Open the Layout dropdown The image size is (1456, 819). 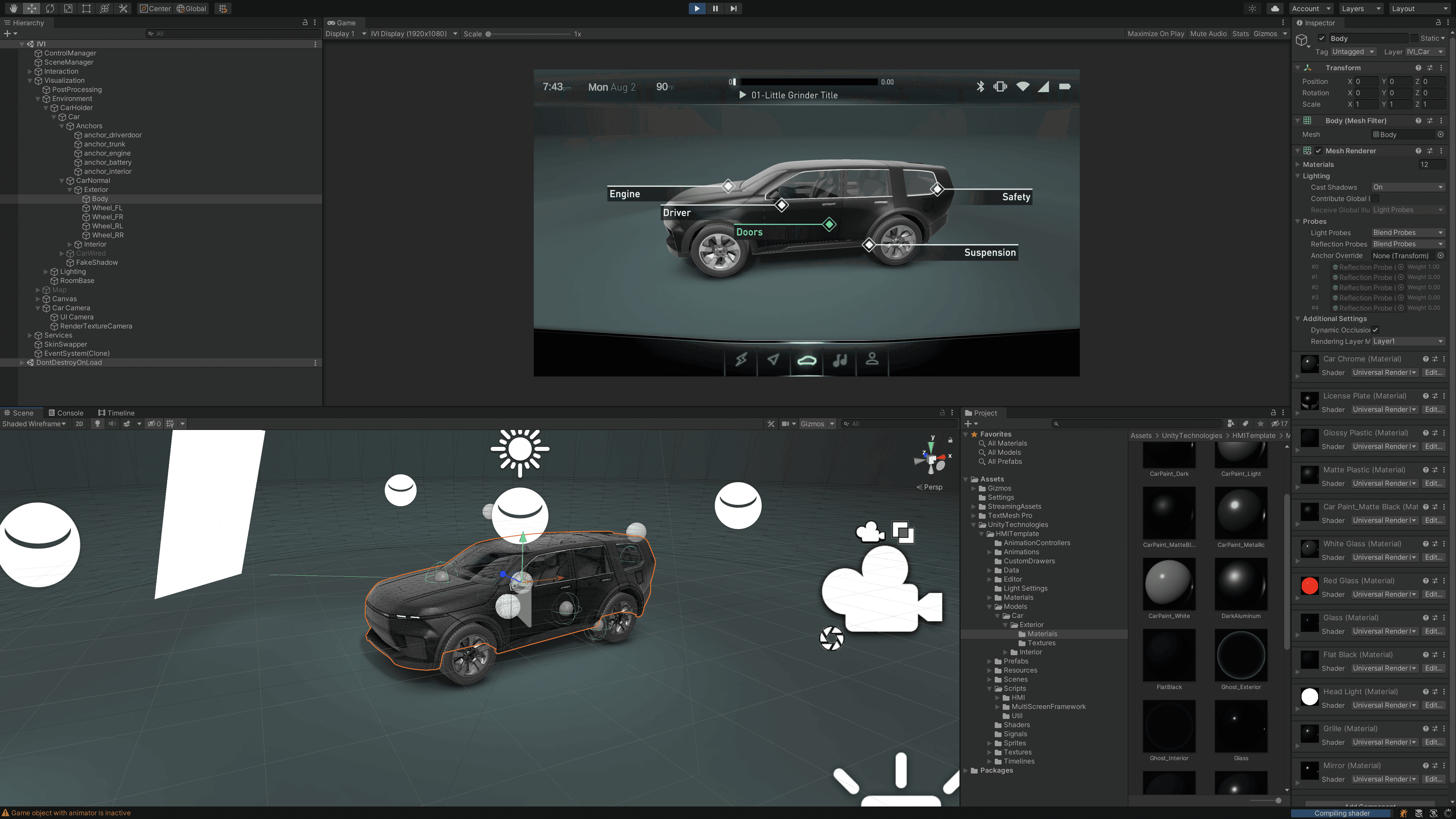(x=1418, y=8)
